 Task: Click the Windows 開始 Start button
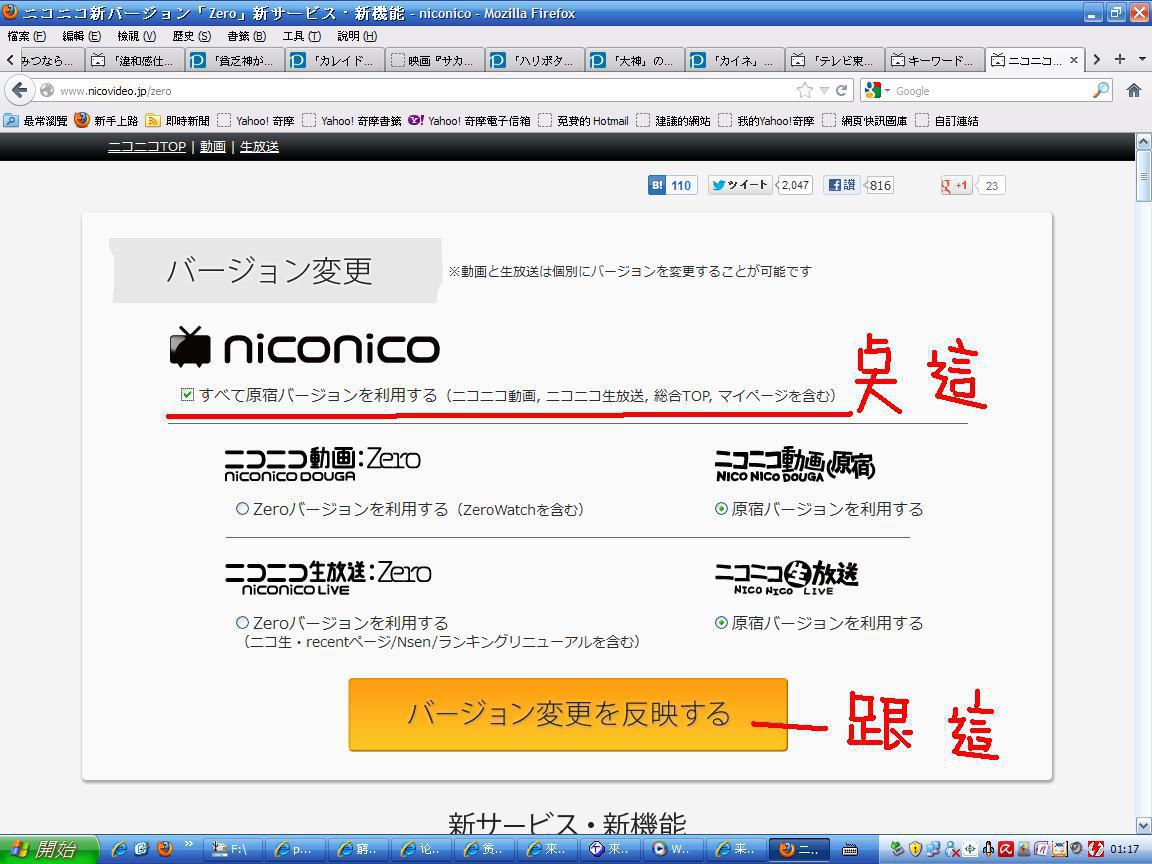click(x=47, y=849)
